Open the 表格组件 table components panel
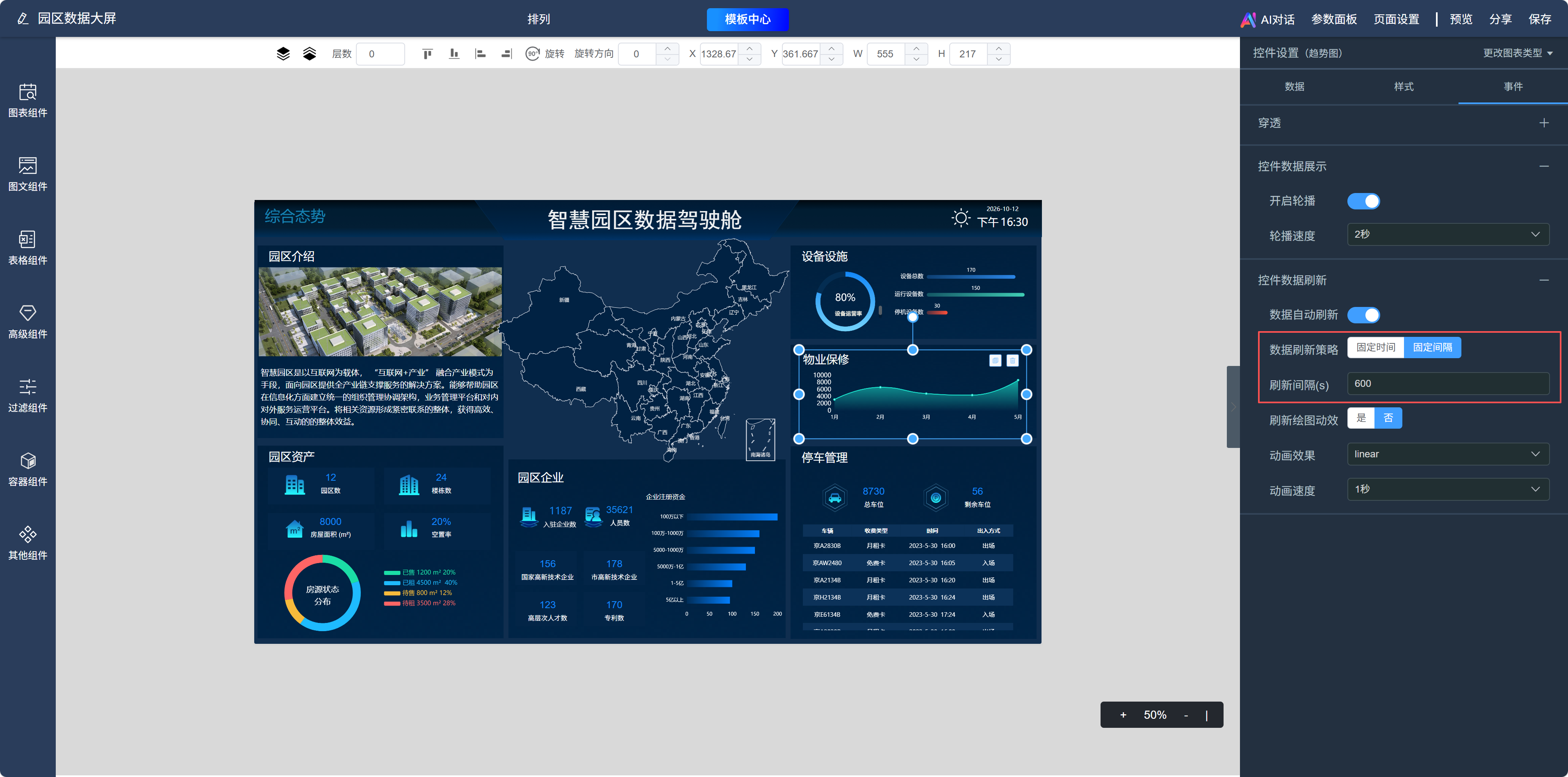Image resolution: width=1568 pixels, height=777 pixels. [27, 248]
